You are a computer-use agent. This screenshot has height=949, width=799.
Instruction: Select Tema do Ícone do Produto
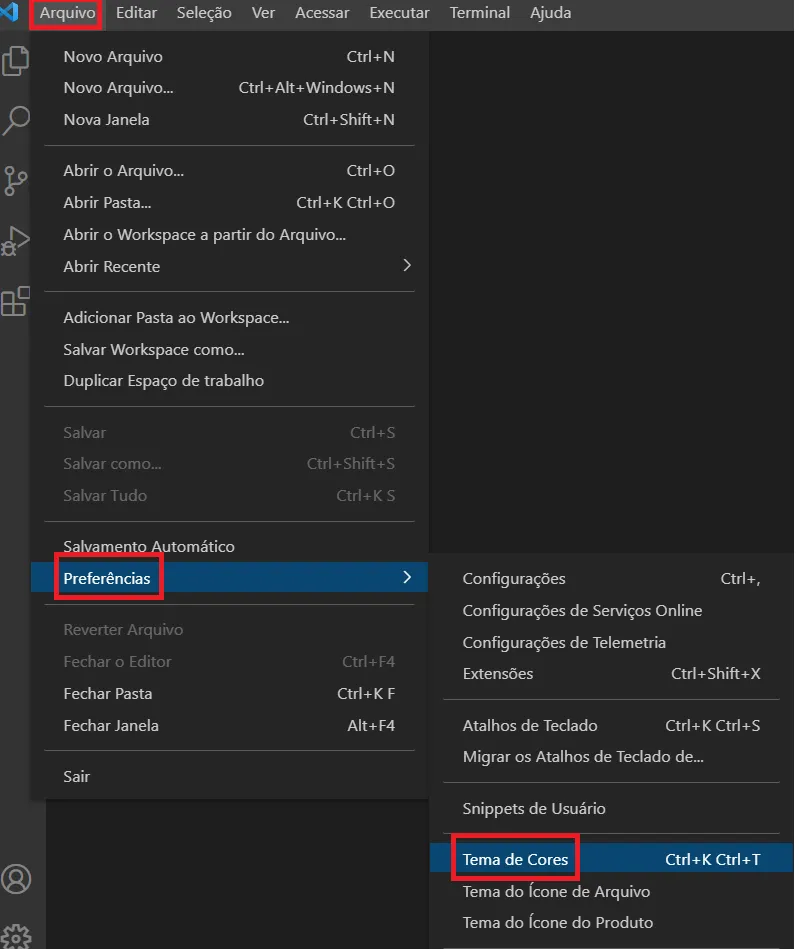[x=611, y=922]
